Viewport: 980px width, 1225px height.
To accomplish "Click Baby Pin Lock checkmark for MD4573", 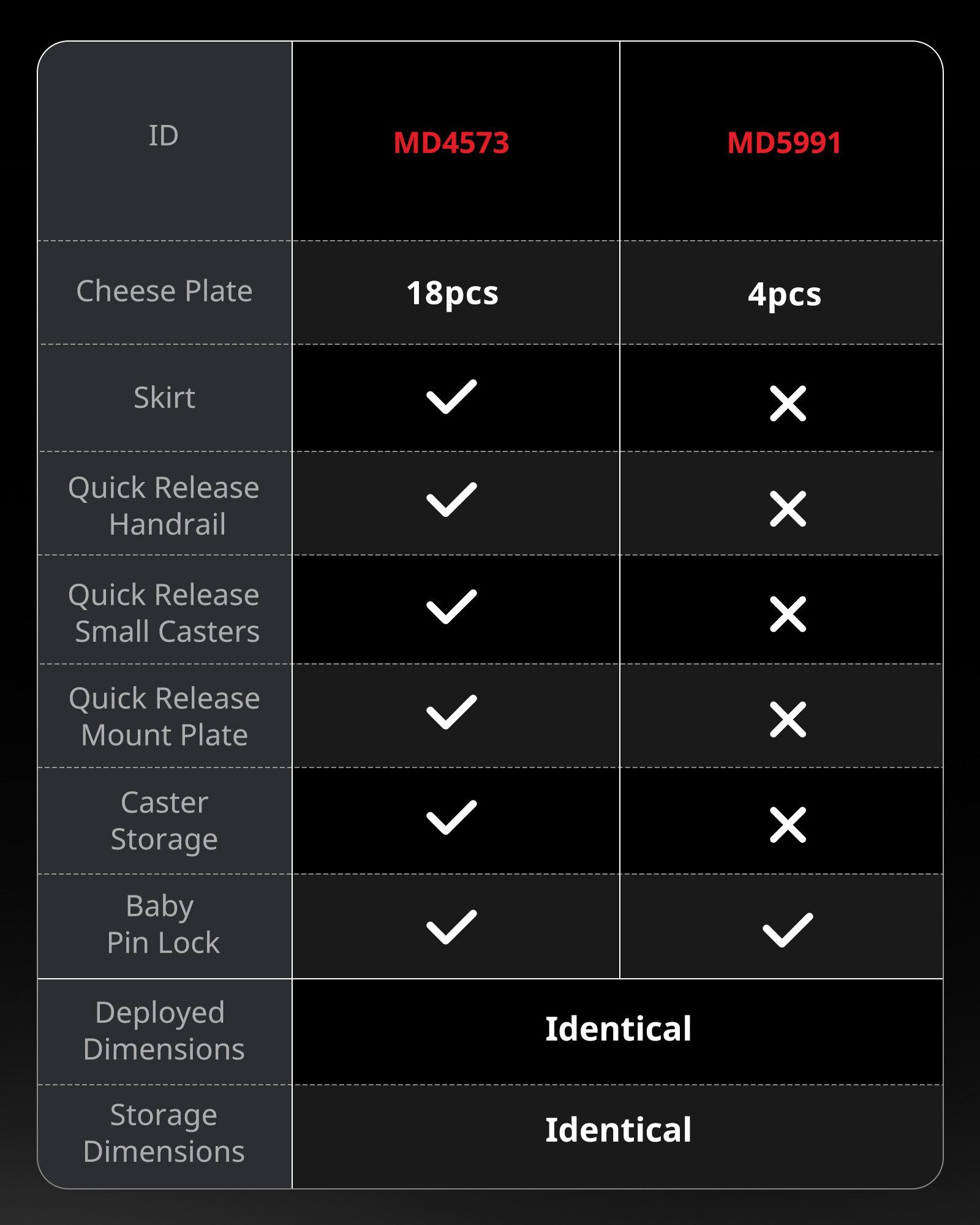I will pos(451,927).
